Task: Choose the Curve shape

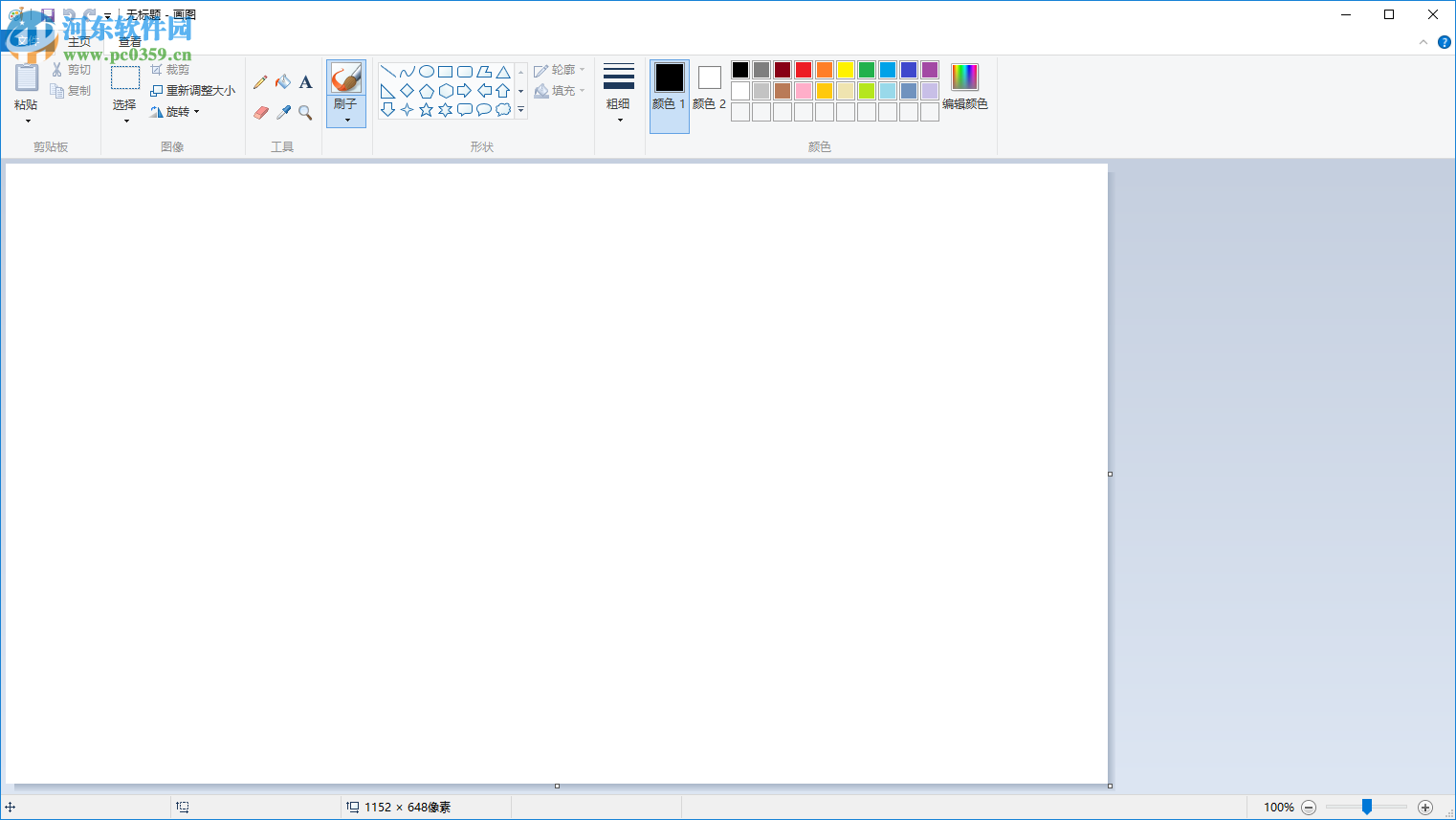Action: 407,72
